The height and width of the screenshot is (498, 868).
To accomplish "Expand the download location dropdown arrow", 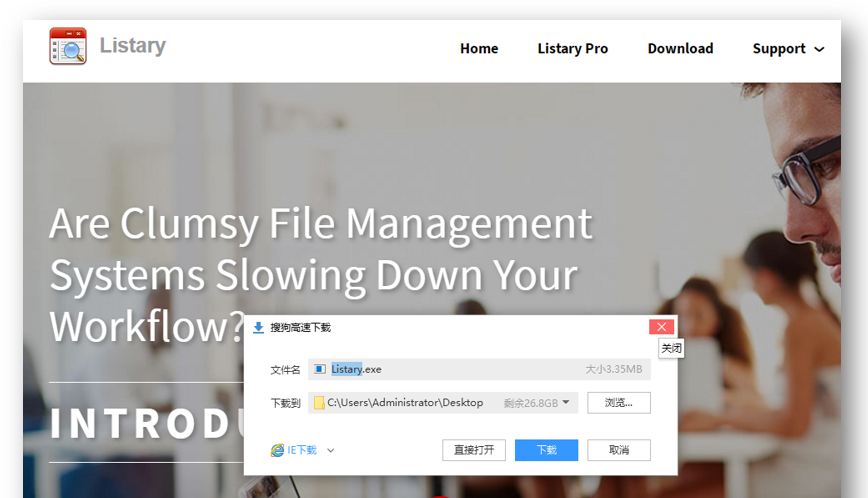I will [566, 402].
